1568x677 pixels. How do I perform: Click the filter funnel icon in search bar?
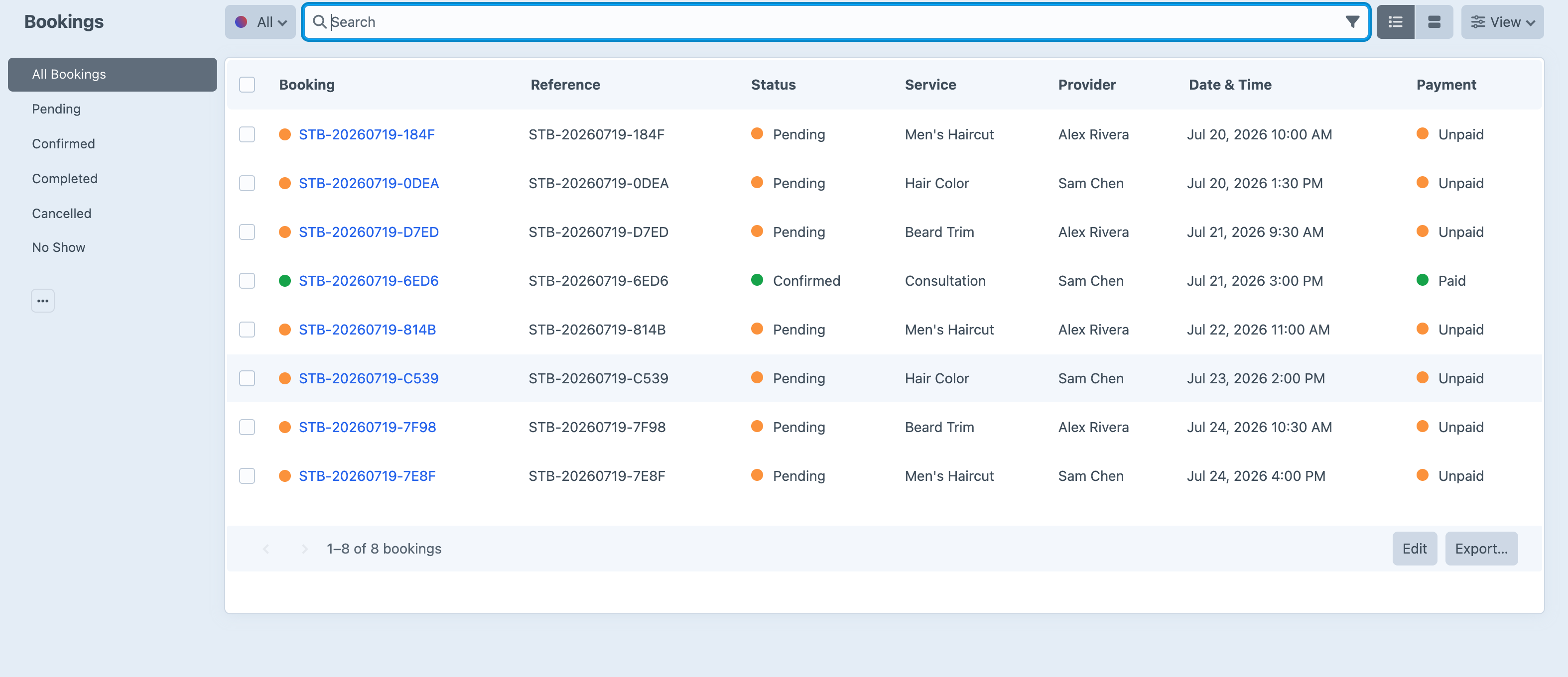(1352, 22)
